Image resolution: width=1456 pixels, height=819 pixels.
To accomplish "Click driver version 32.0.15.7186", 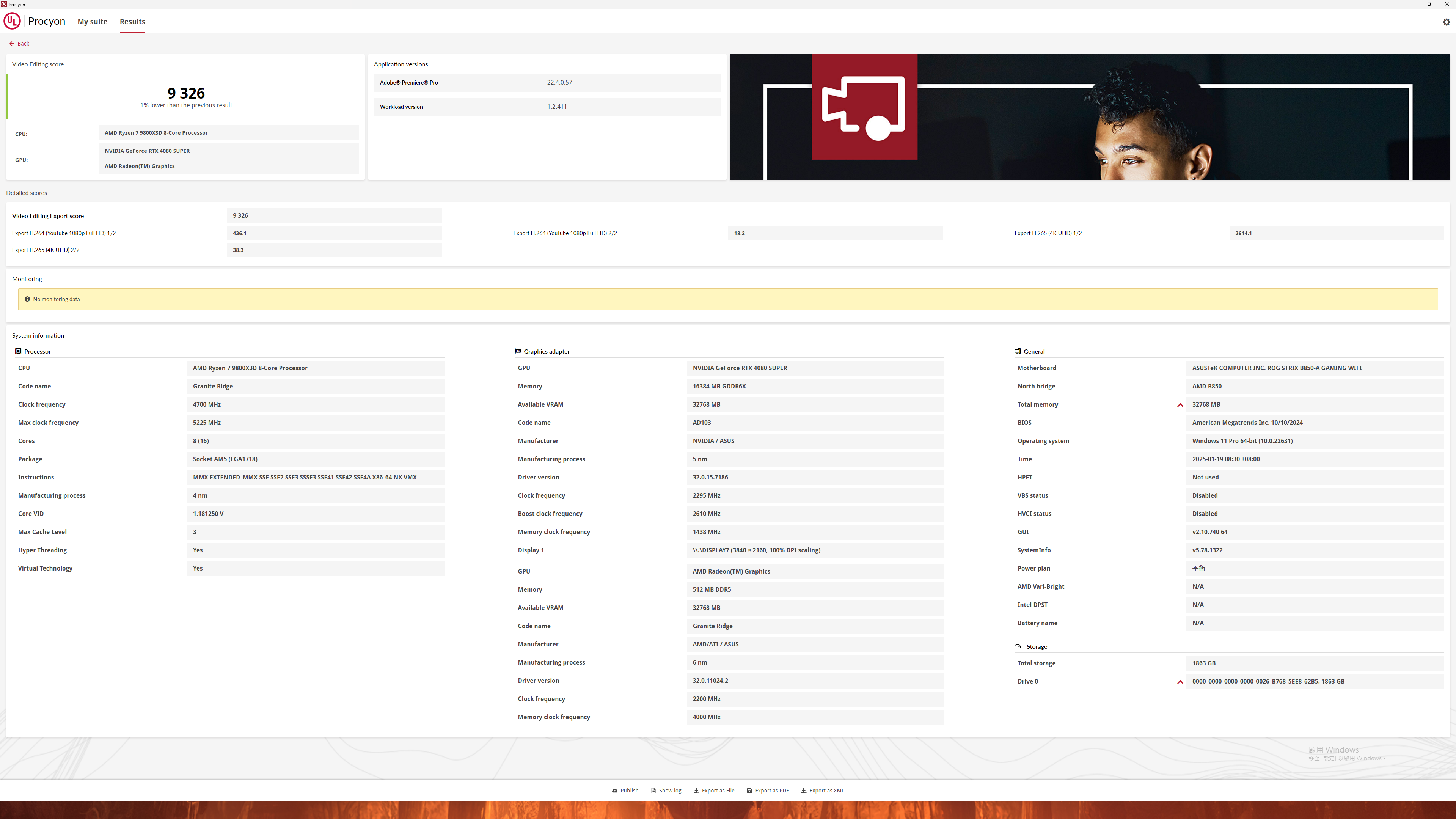I will point(815,477).
